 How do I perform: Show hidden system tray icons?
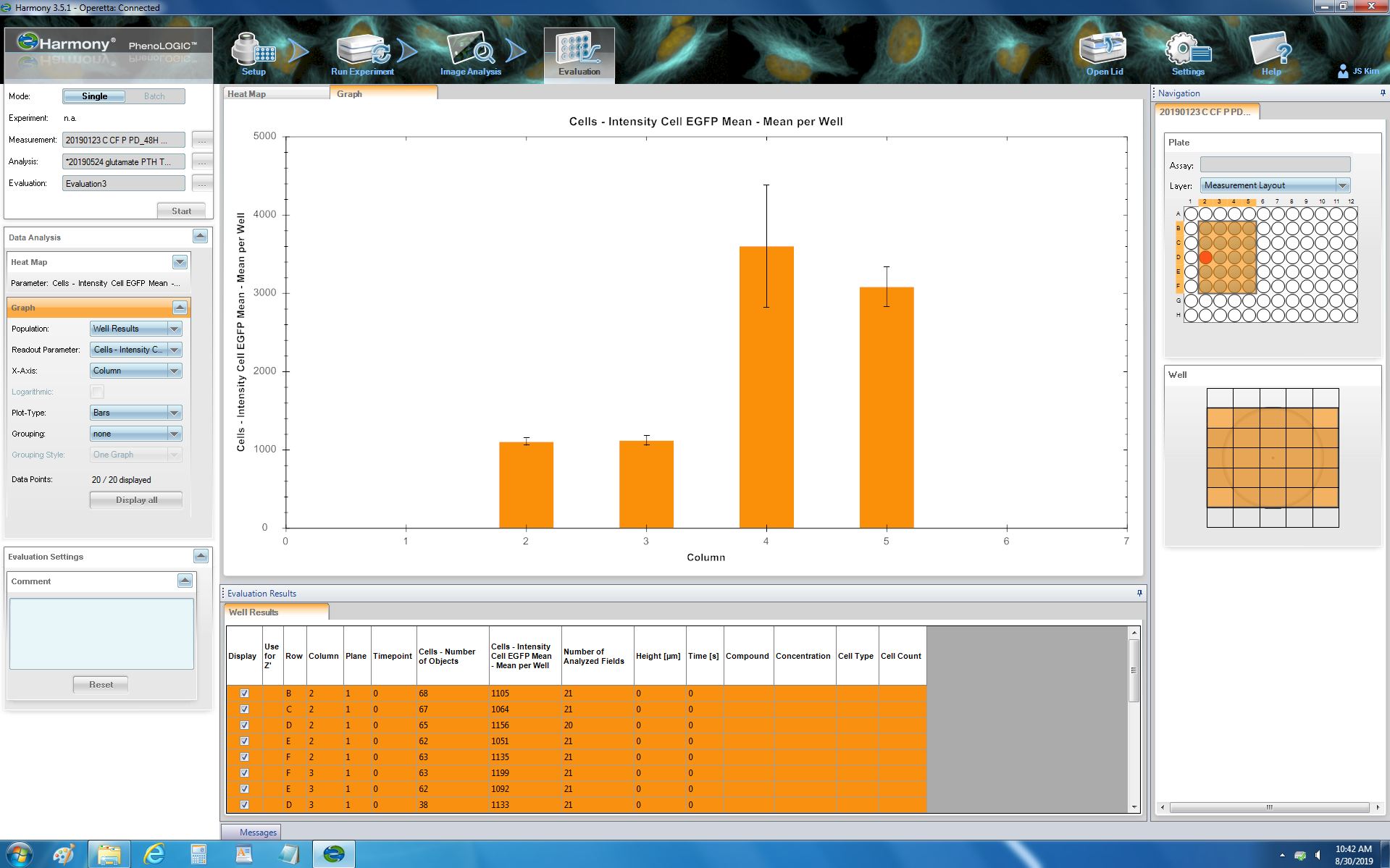click(x=1282, y=855)
